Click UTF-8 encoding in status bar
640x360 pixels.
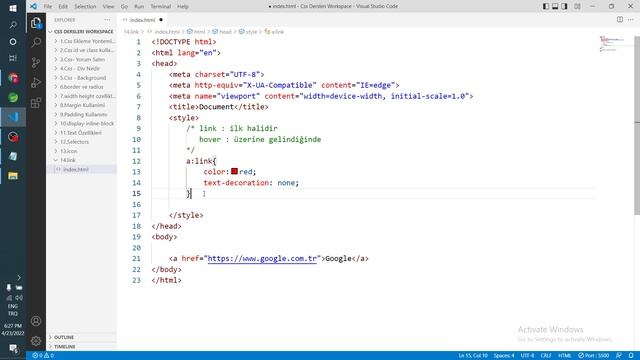[527, 356]
